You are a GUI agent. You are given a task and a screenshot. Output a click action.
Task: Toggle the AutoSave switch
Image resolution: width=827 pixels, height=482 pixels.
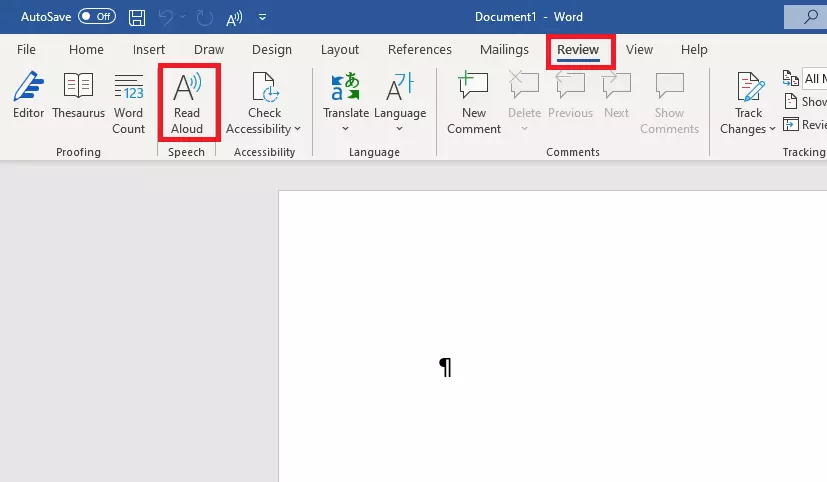(x=97, y=17)
